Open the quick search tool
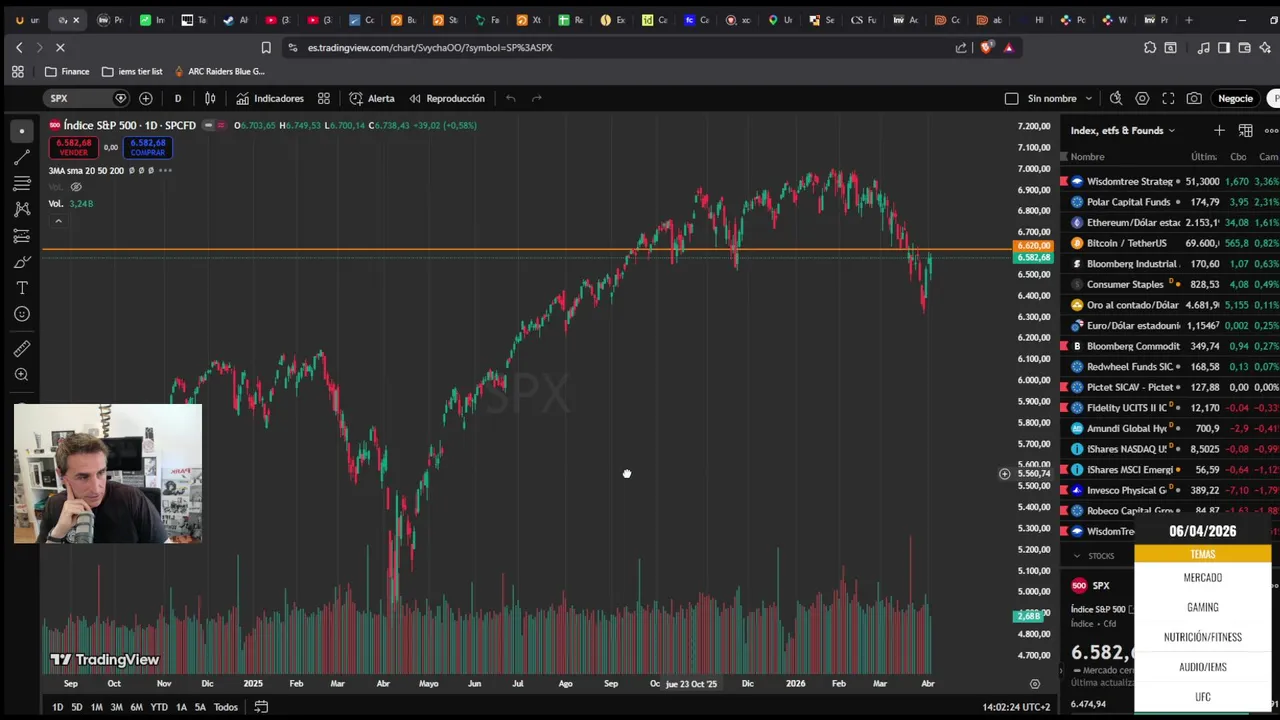 (1116, 98)
